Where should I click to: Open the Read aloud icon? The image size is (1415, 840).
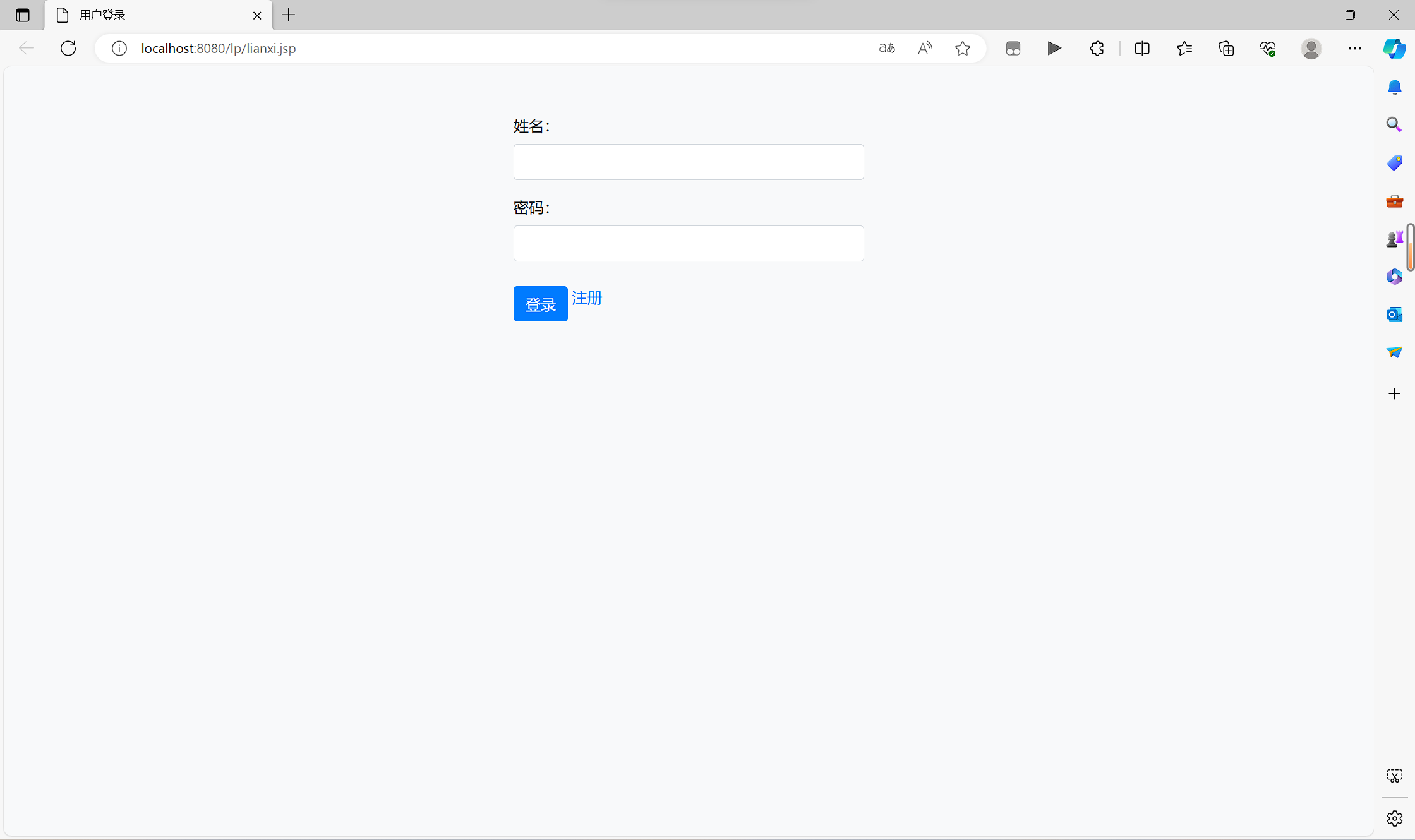(x=925, y=48)
